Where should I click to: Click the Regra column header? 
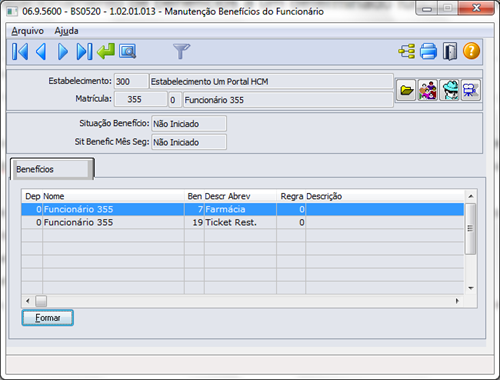tap(291, 196)
